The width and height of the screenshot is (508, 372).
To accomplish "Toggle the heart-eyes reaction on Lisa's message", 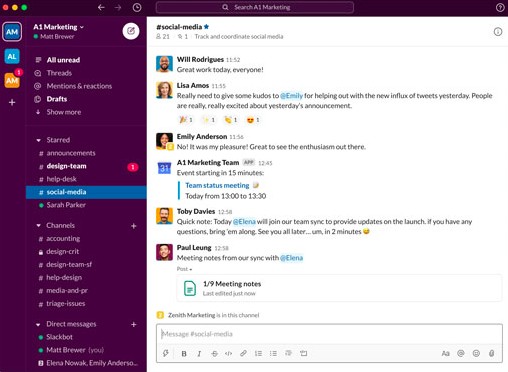I will click(253, 120).
